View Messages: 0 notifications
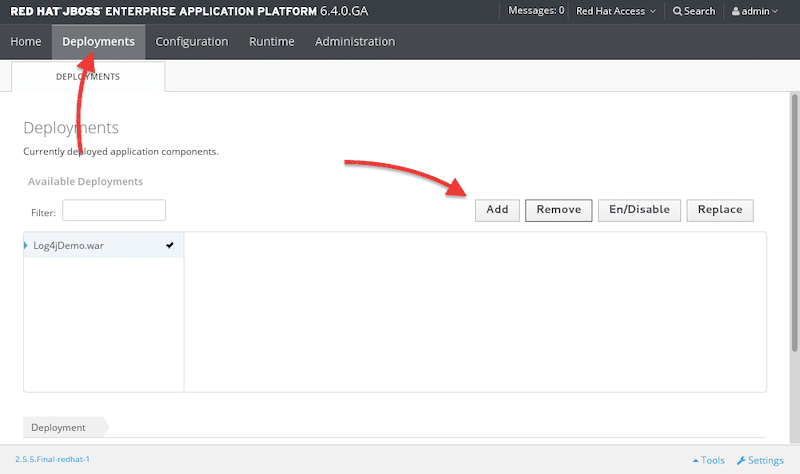This screenshot has height=474, width=800. (x=536, y=11)
